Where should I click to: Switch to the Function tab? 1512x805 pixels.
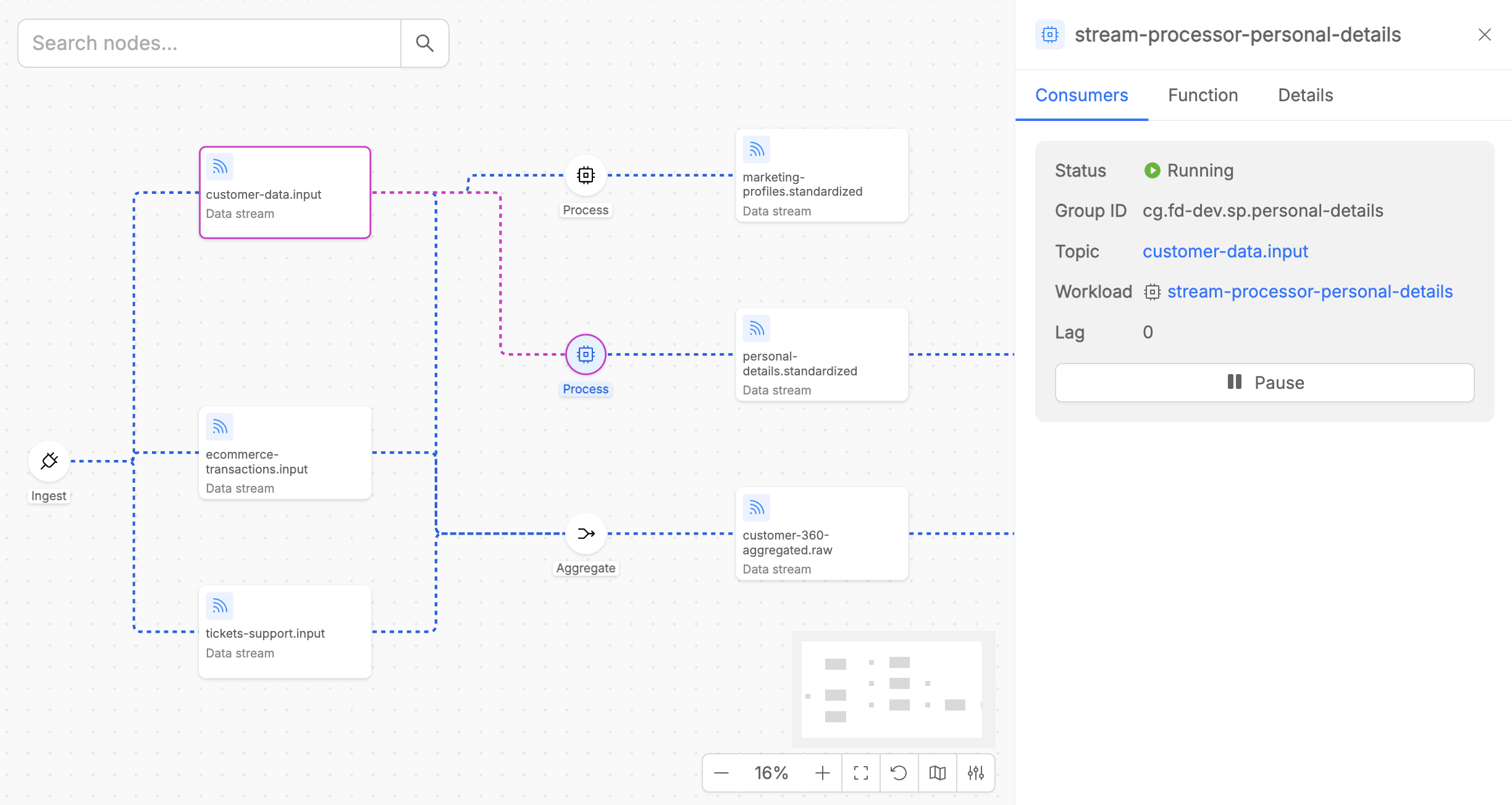(1203, 95)
